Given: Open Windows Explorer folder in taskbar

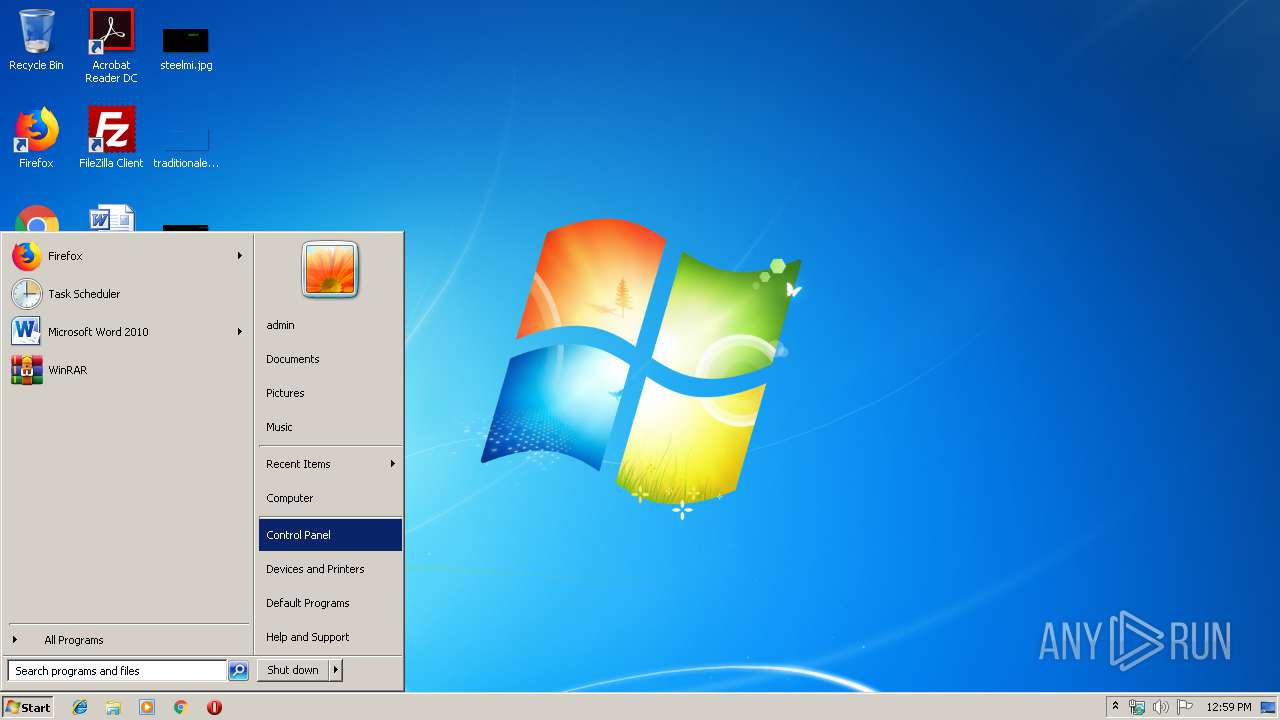Looking at the screenshot, I should click(x=113, y=707).
